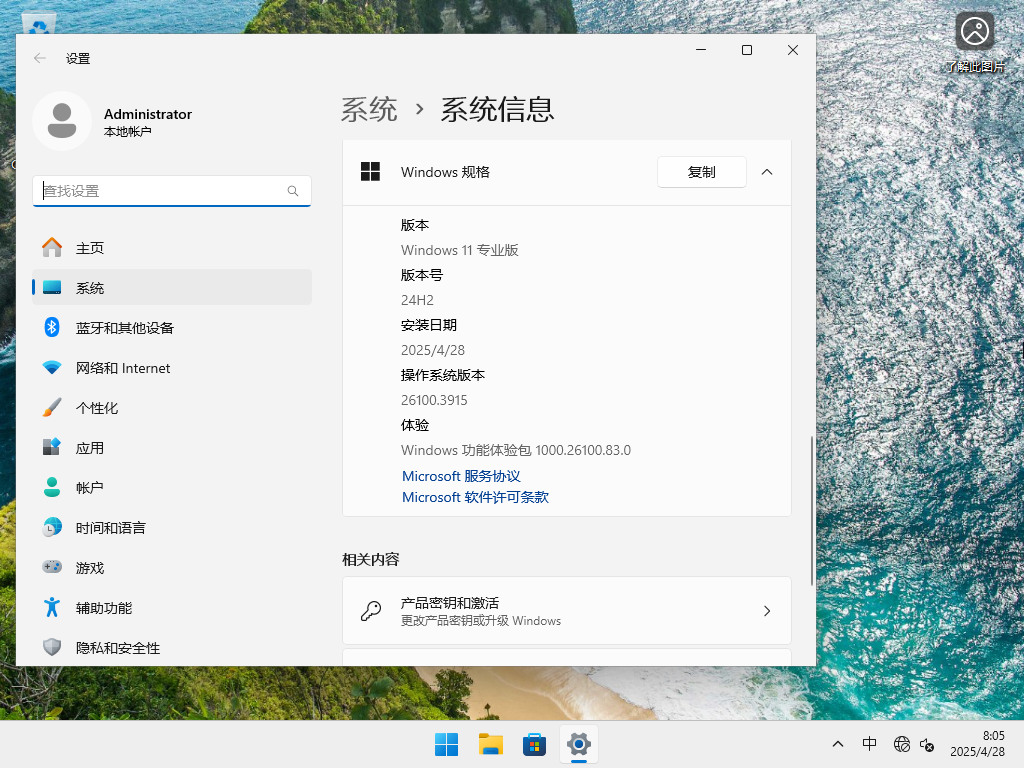The height and width of the screenshot is (768, 1024).
Task: Expand 产品密钥和激活 settings
Action: tap(566, 610)
